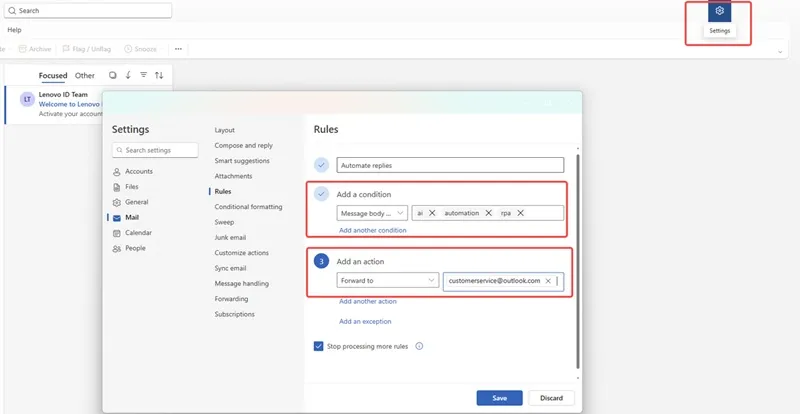Viewport: 800px width, 414px height.
Task: Click 'Add another condition' link
Action: point(372,230)
